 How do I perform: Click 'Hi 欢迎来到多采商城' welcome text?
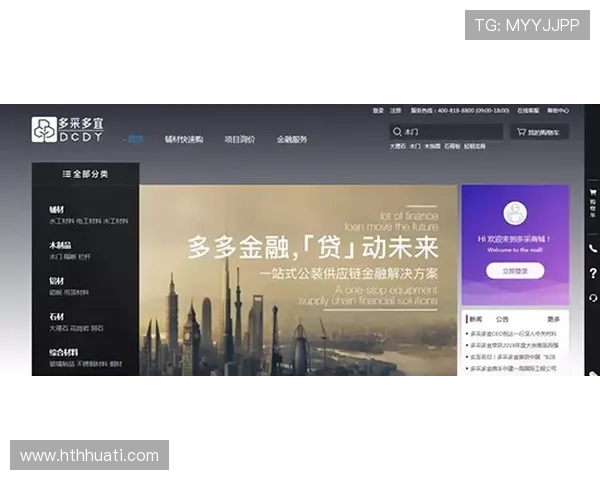pyautogui.click(x=515, y=239)
